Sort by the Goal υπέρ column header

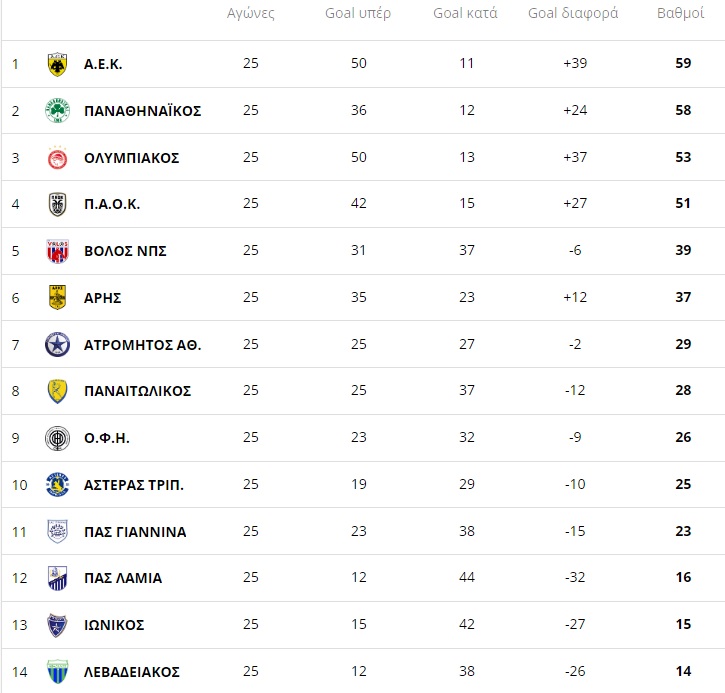358,13
